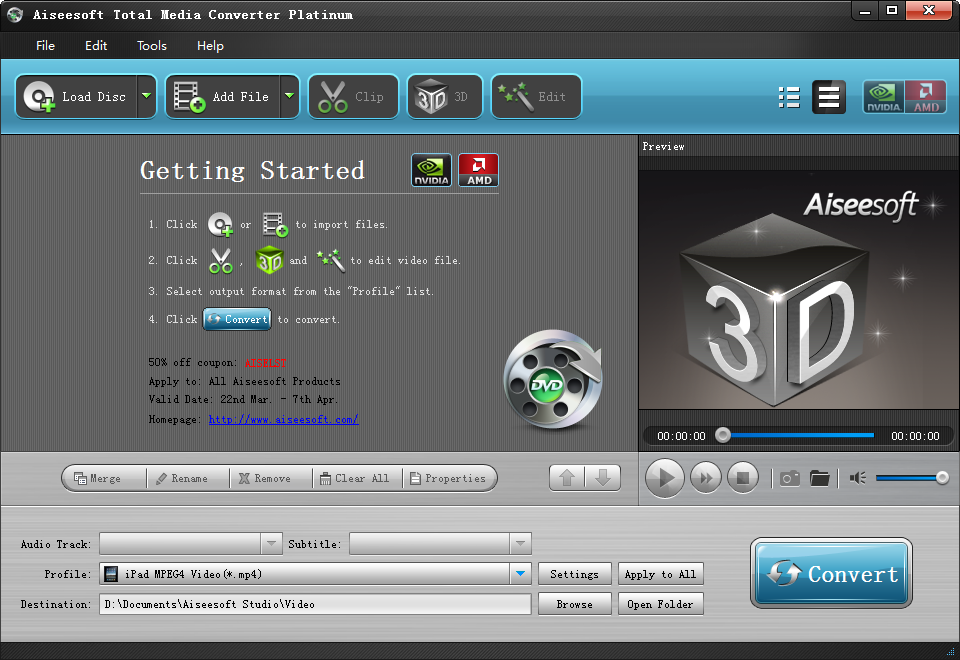
Task: Click the Load Disc toolbar button
Action: point(77,97)
